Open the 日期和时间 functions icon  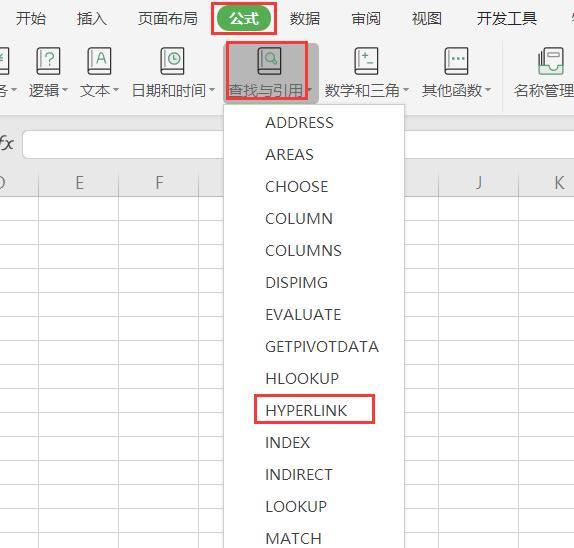point(172,61)
